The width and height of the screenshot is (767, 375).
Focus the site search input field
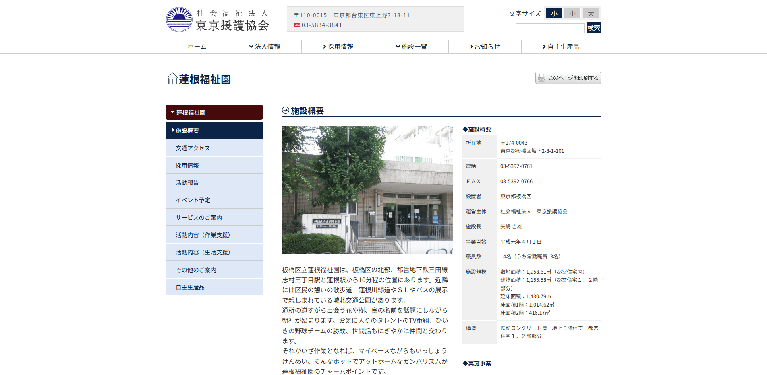pyautogui.click(x=550, y=28)
